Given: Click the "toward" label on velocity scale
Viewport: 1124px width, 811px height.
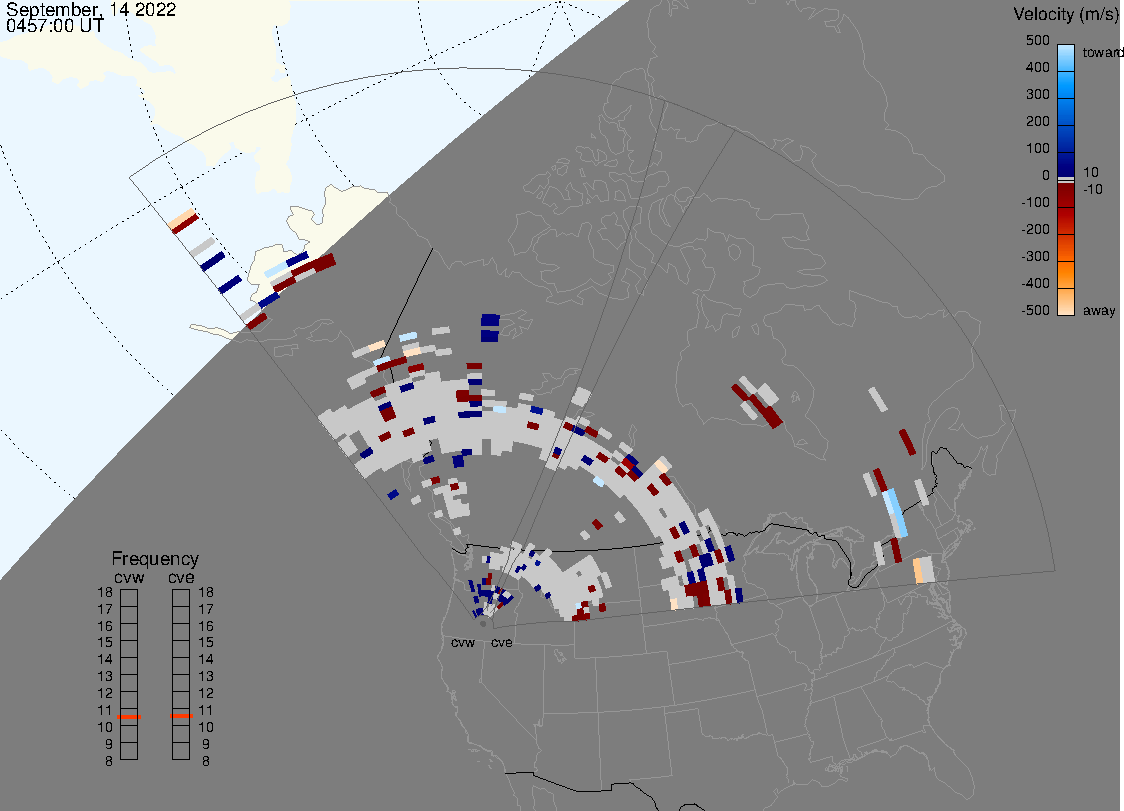Looking at the screenshot, I should tap(1102, 52).
